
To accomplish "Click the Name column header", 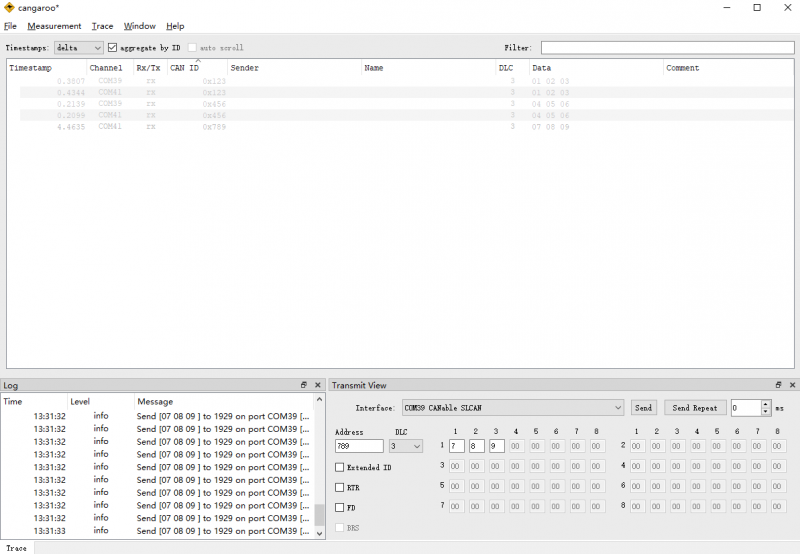I will (429, 68).
